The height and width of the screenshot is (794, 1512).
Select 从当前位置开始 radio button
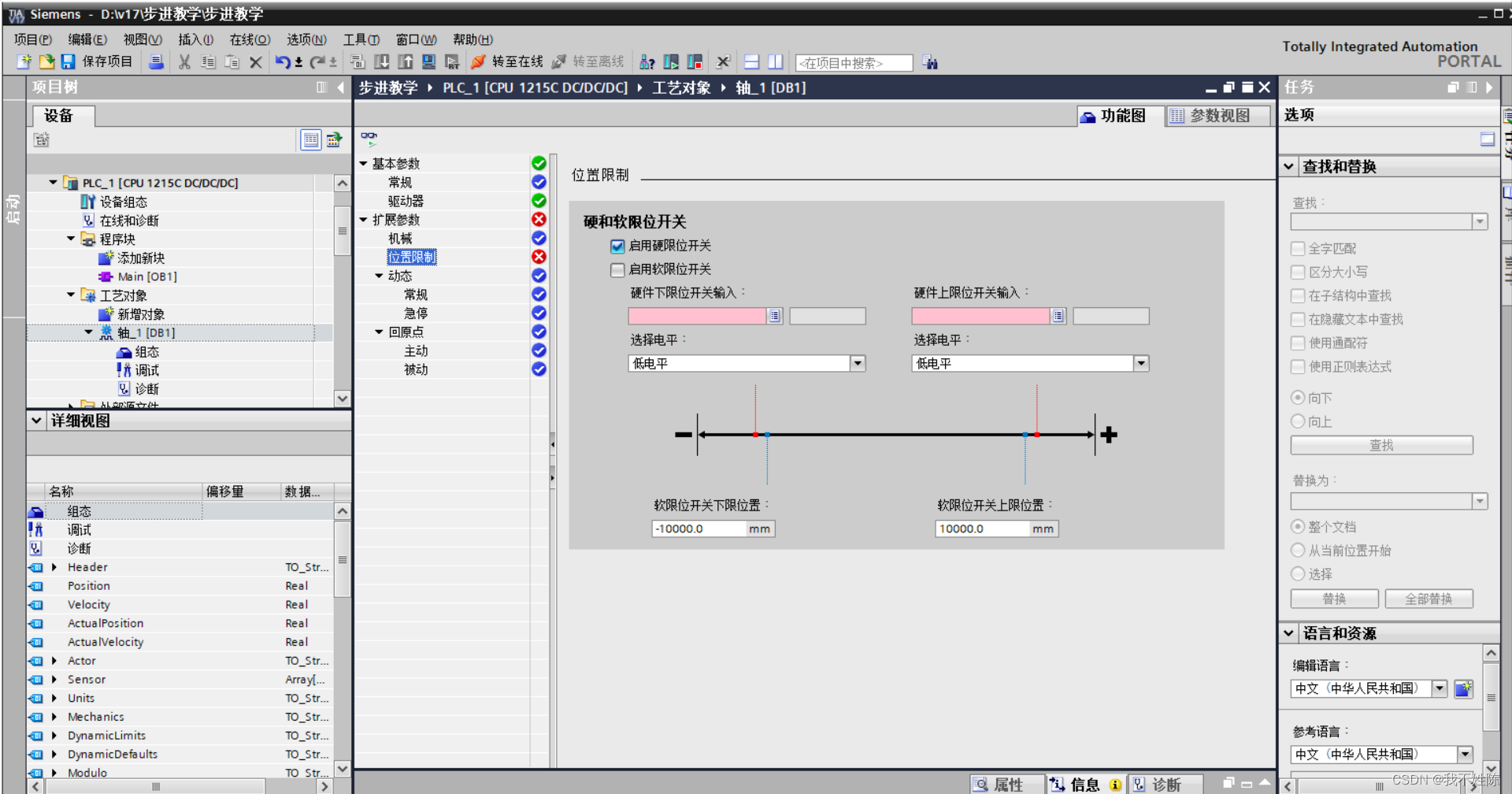coord(1298,550)
